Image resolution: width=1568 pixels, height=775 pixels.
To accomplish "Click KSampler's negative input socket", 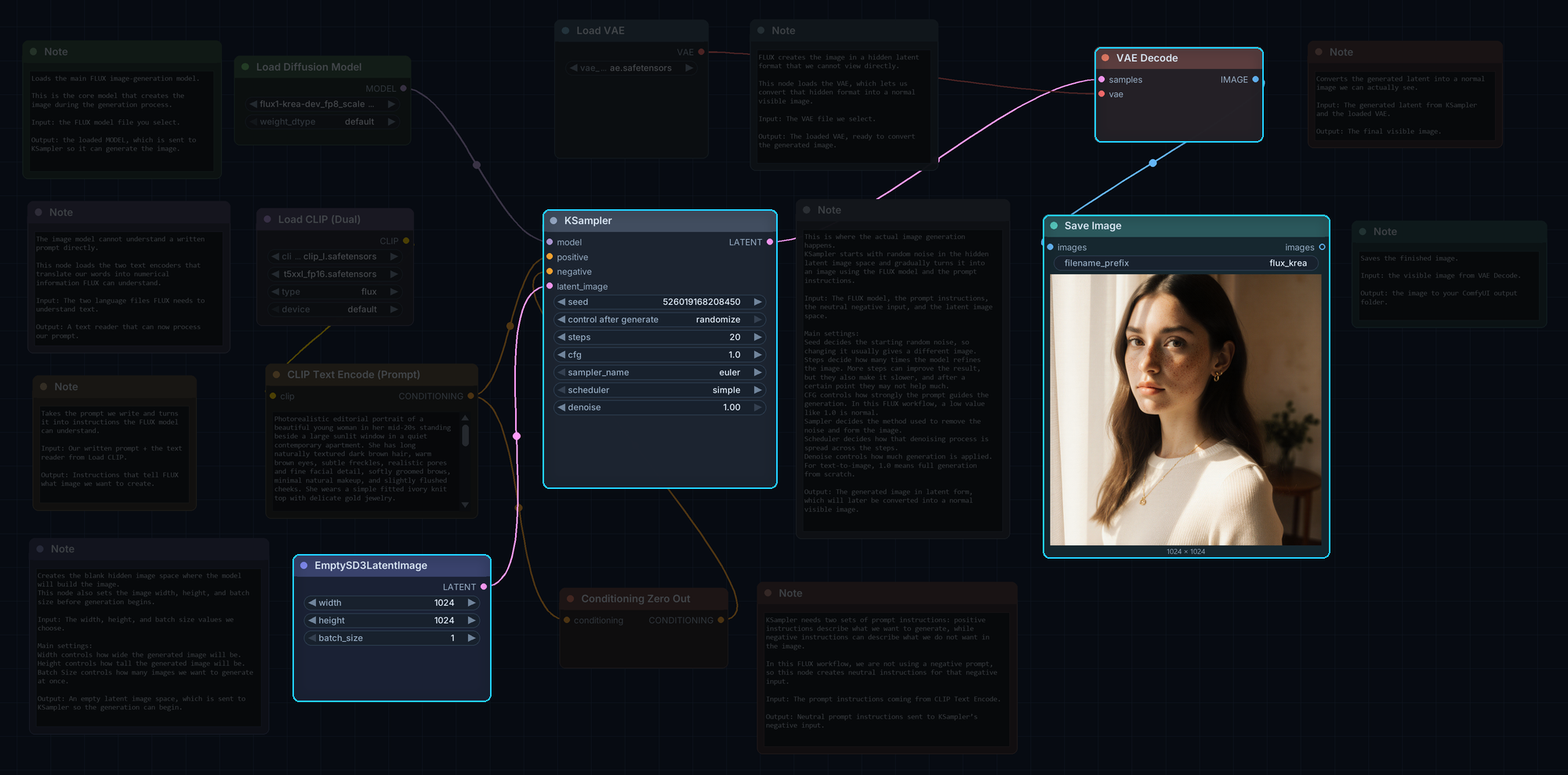I will tap(550, 272).
